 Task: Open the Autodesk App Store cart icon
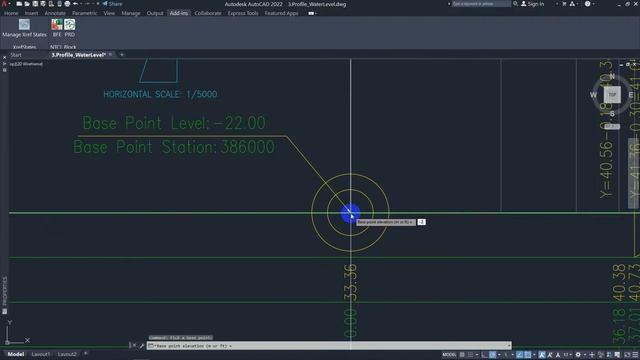(x=564, y=4)
